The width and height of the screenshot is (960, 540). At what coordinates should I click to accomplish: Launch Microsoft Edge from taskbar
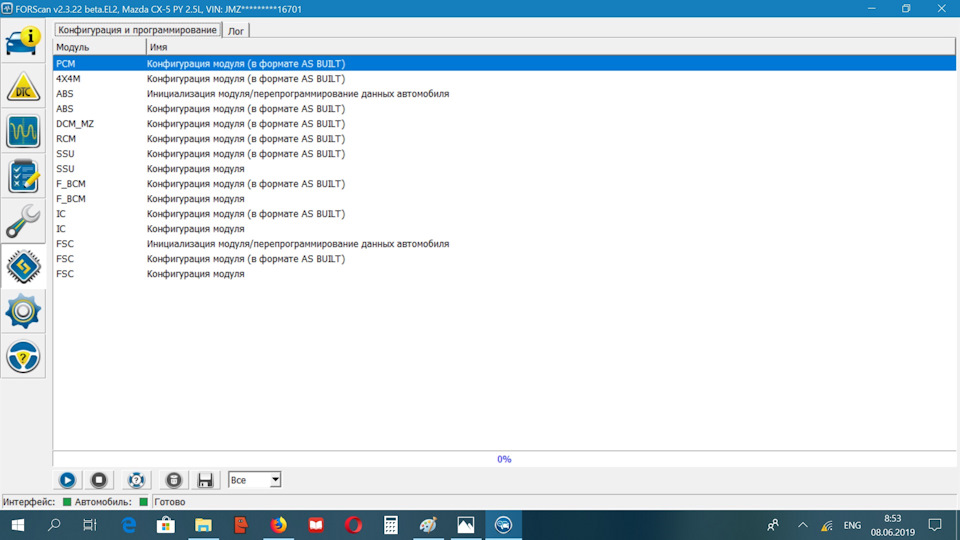(x=129, y=525)
